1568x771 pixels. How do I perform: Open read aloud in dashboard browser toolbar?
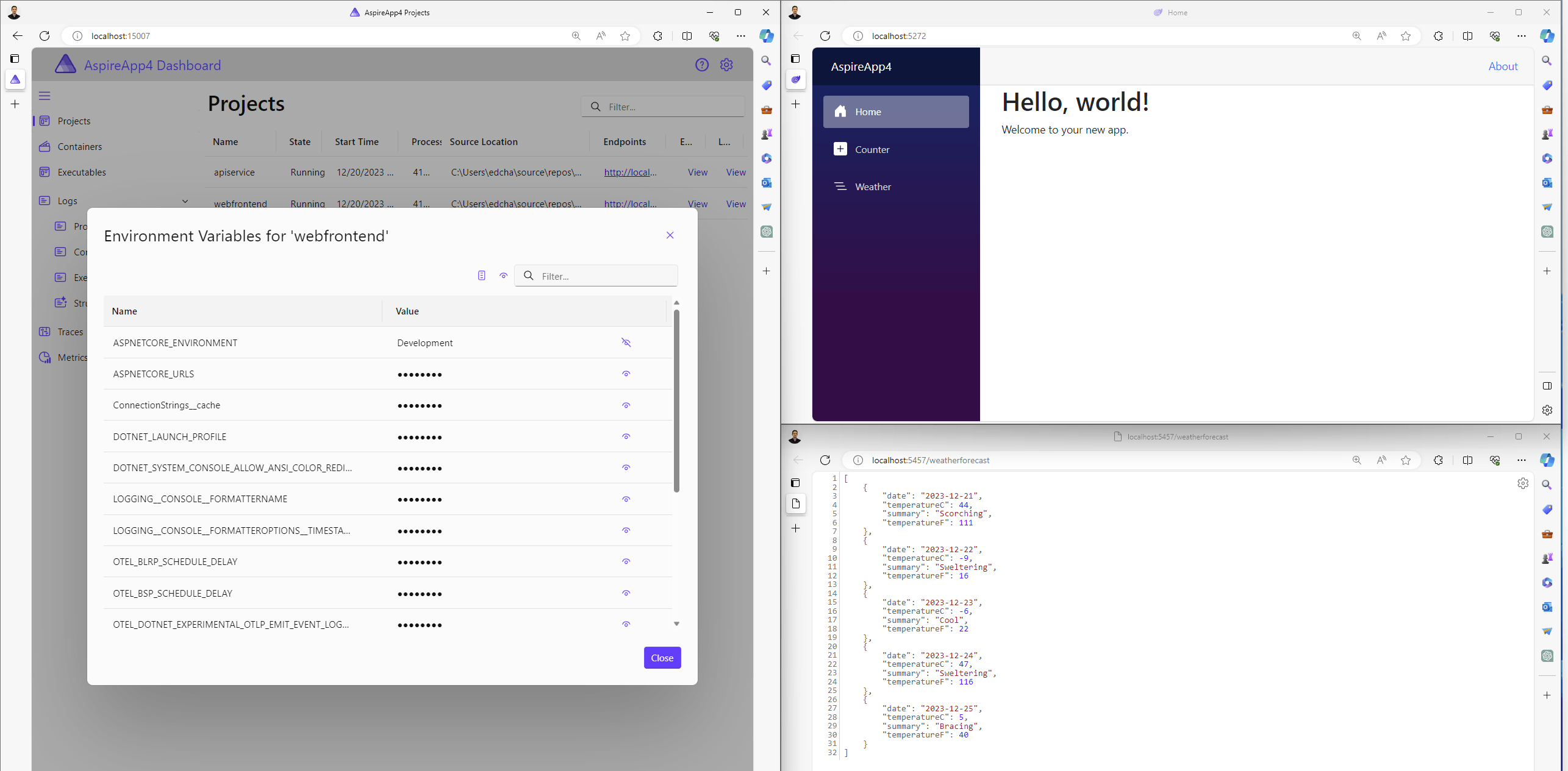click(601, 36)
